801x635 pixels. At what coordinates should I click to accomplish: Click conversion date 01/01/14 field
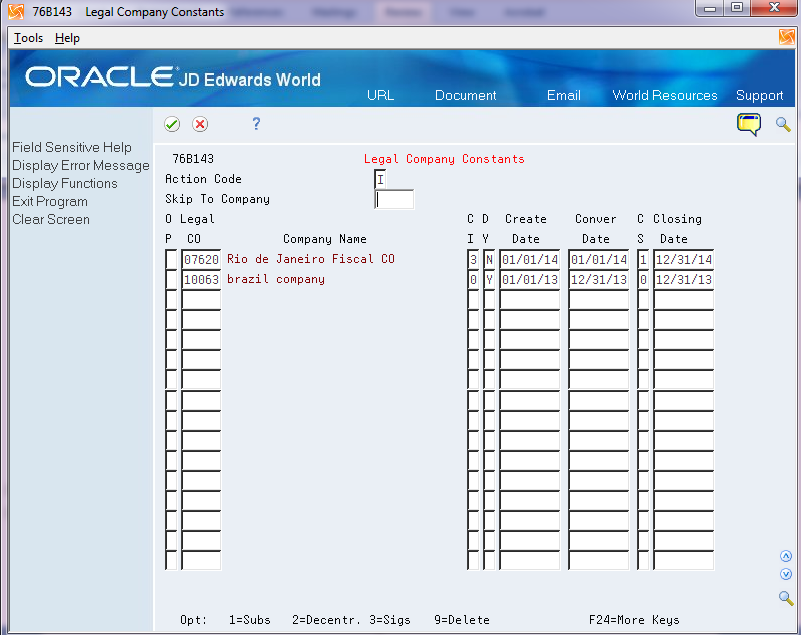(x=599, y=260)
